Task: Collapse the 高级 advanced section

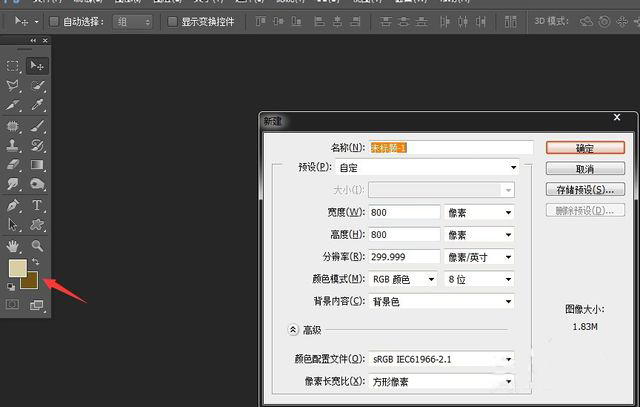Action: tap(294, 329)
